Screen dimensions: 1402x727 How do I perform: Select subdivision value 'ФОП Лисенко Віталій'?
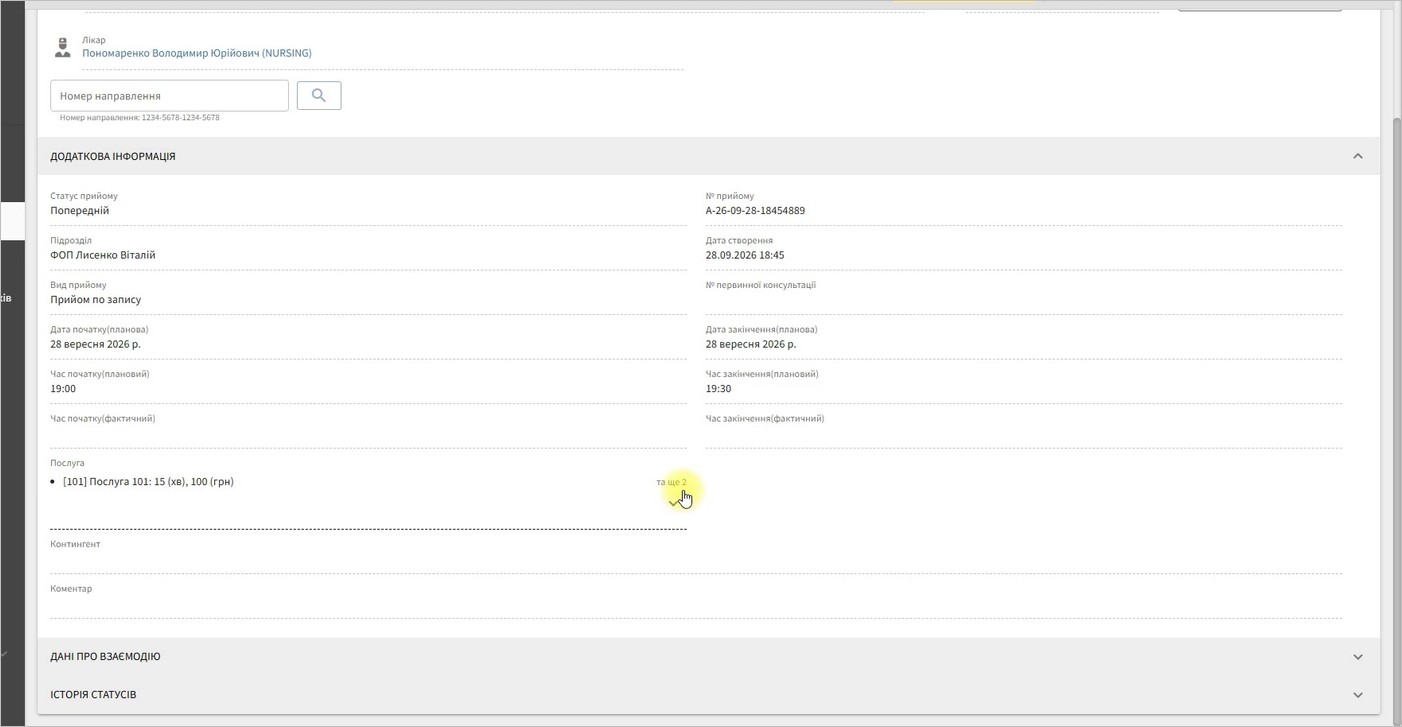pos(103,255)
